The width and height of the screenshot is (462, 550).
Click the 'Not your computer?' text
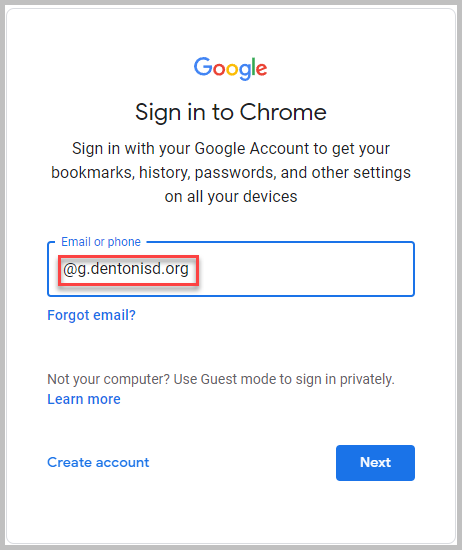click(x=109, y=380)
